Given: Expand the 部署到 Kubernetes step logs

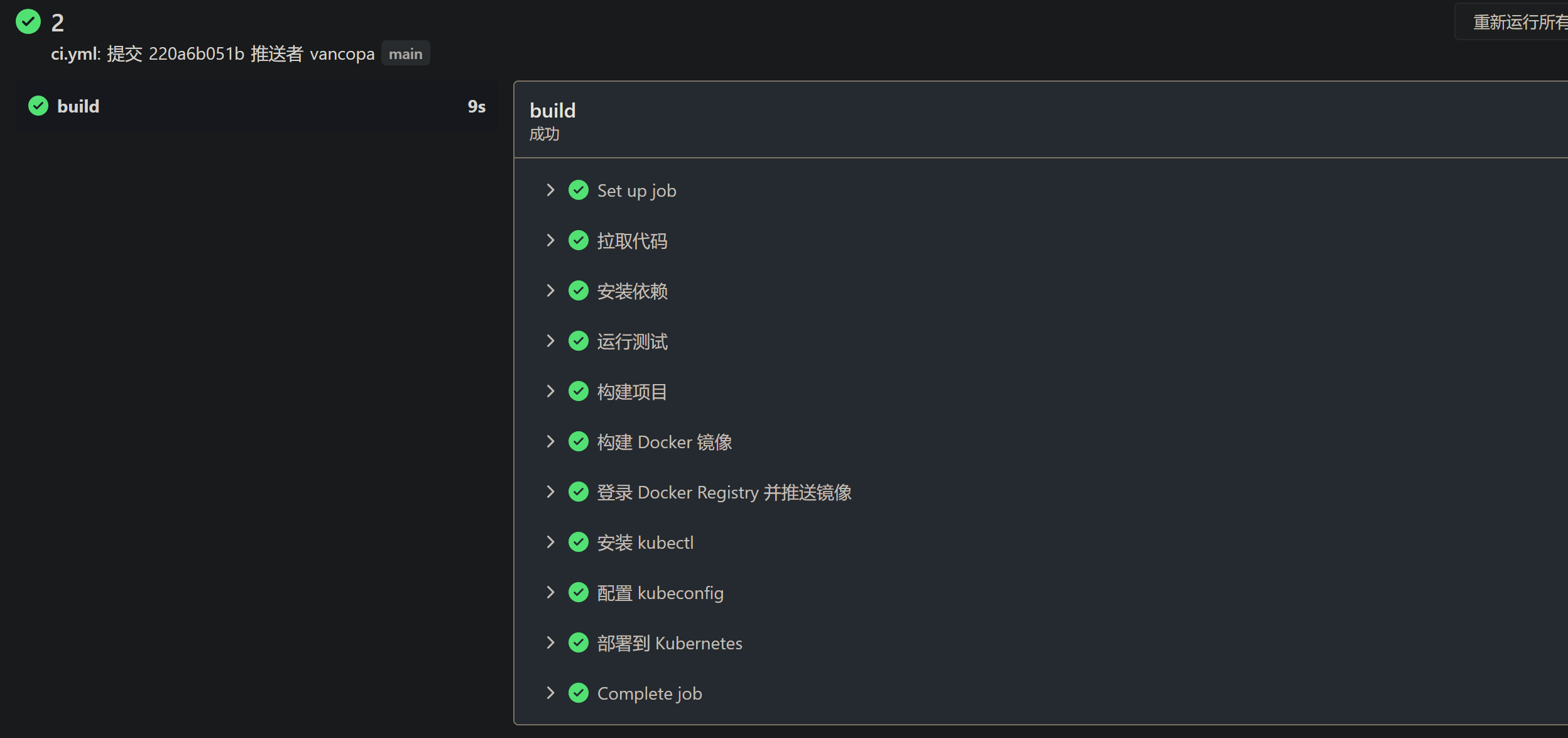Looking at the screenshot, I should (x=550, y=642).
